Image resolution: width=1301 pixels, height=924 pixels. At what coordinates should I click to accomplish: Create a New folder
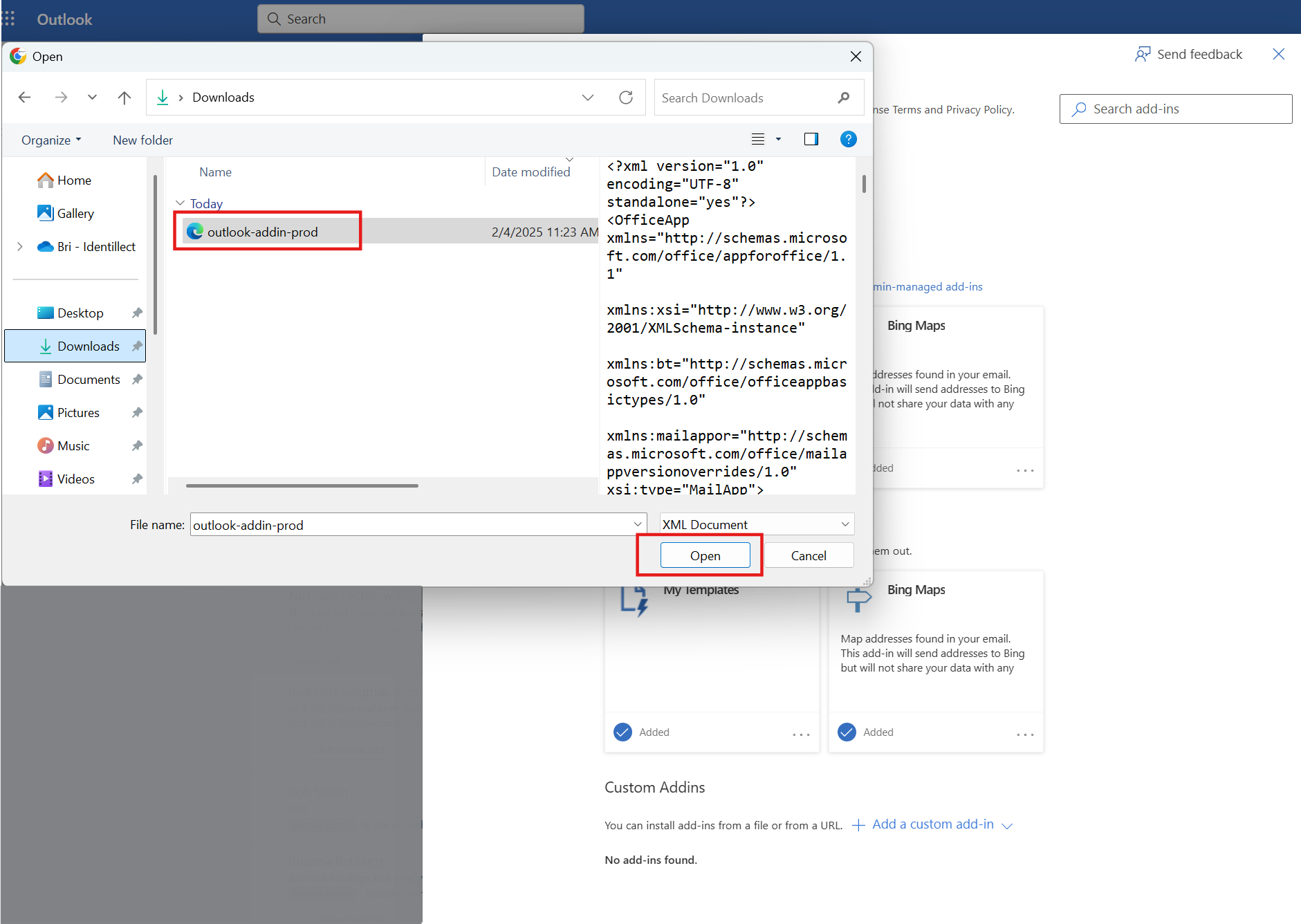[142, 140]
